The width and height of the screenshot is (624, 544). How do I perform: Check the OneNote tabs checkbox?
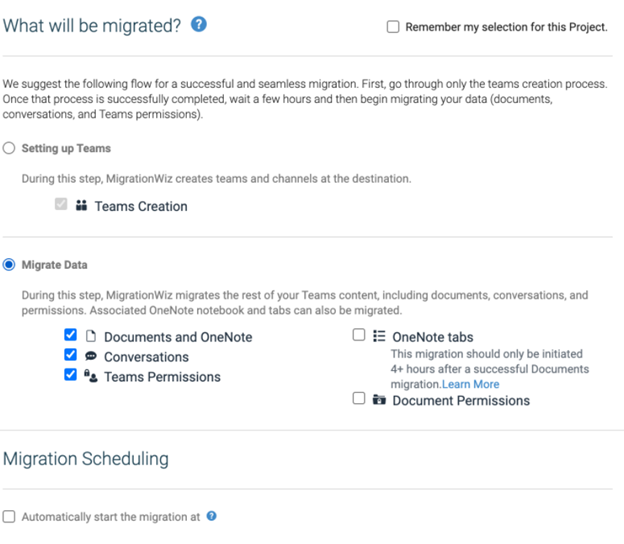(359, 336)
